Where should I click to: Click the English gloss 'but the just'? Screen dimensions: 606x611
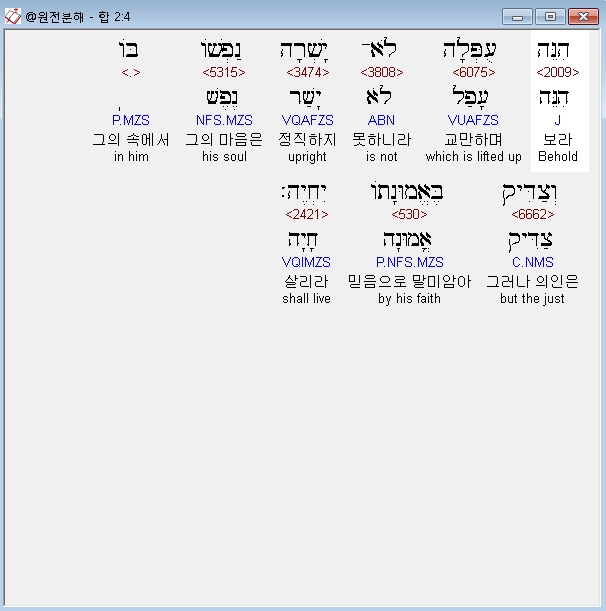(532, 299)
